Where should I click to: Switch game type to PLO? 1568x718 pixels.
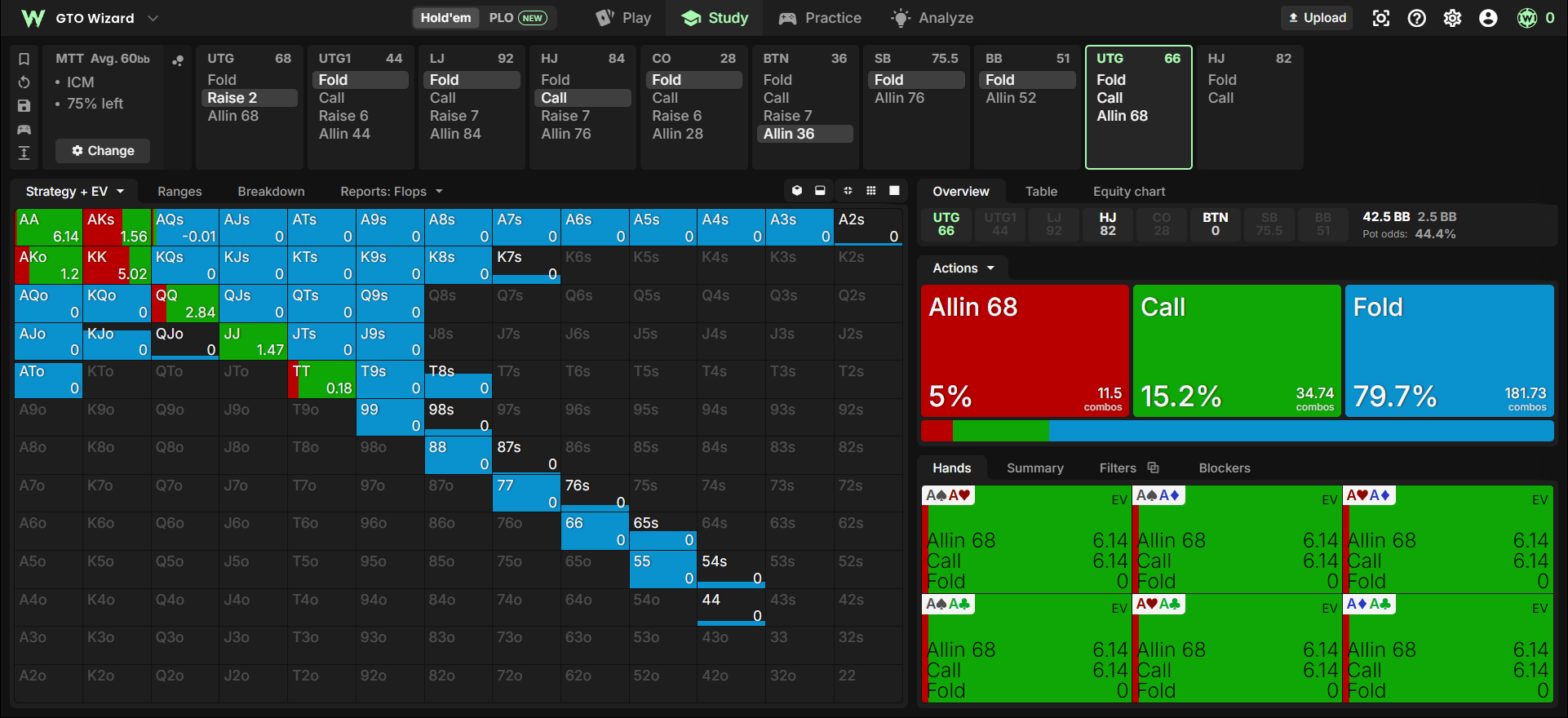(x=517, y=18)
